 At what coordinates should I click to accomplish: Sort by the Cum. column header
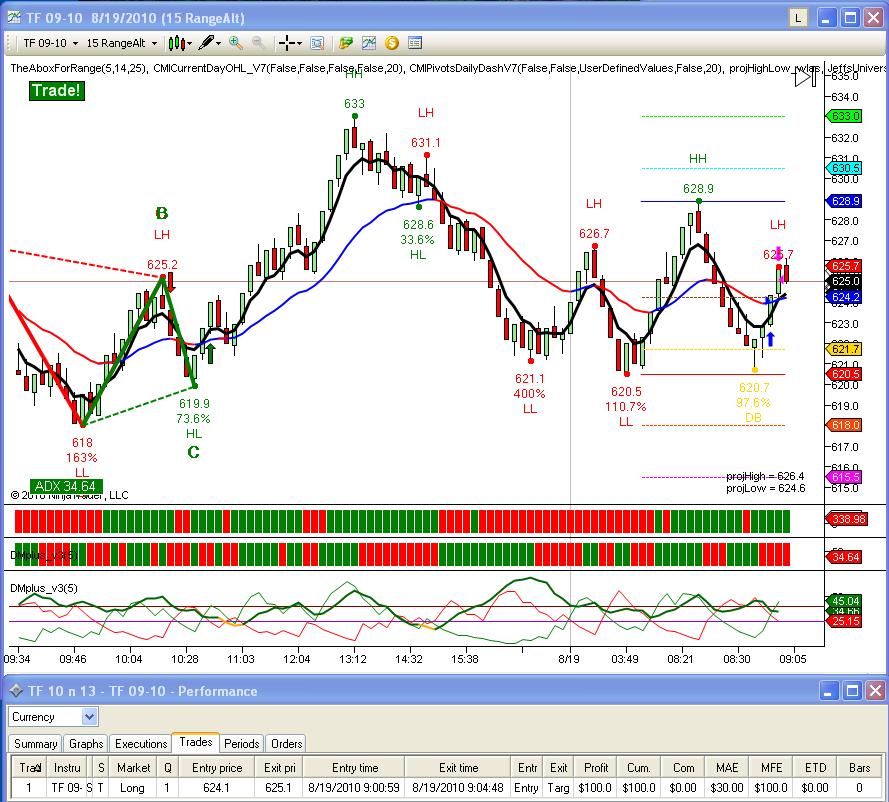(638, 767)
